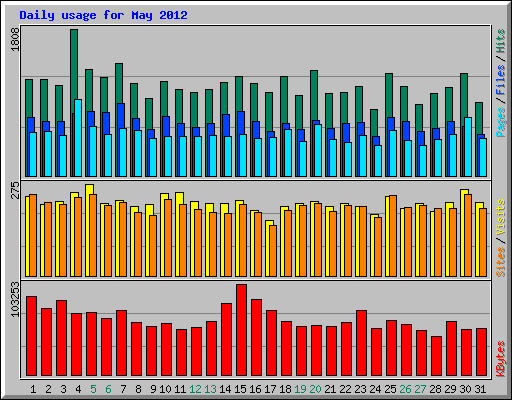Select green weekend day label 5
This screenshot has width=512, height=400.
point(93,389)
